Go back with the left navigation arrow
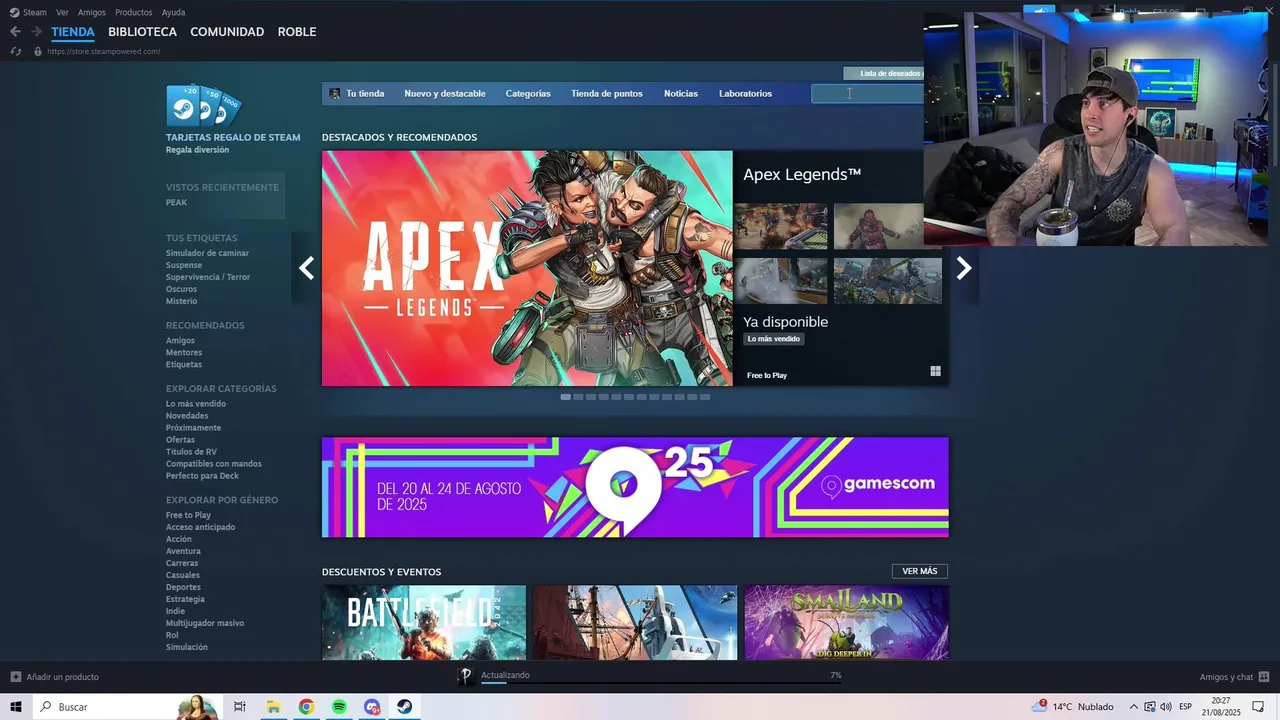The image size is (1280, 720). [x=15, y=32]
